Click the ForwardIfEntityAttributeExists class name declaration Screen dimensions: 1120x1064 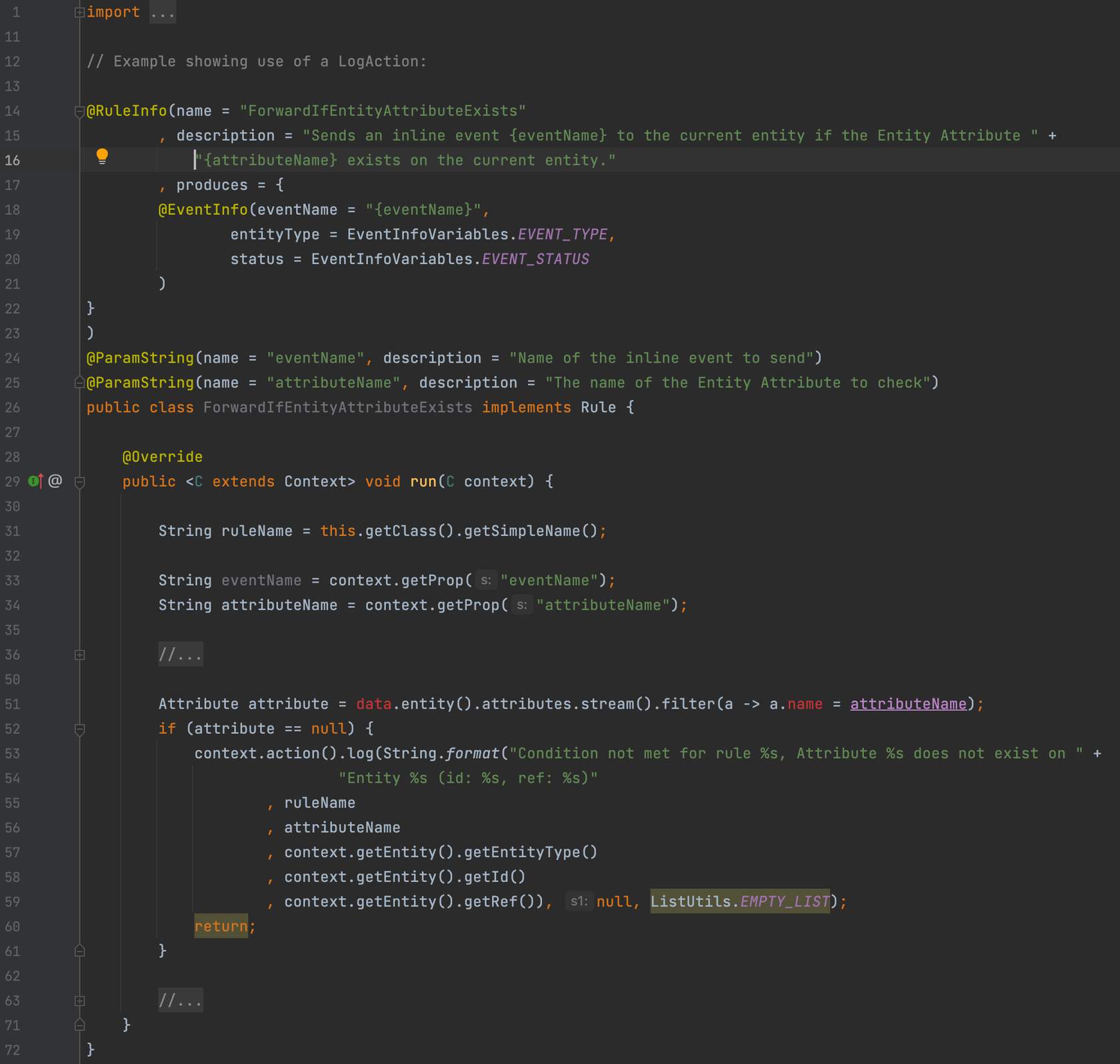[337, 407]
